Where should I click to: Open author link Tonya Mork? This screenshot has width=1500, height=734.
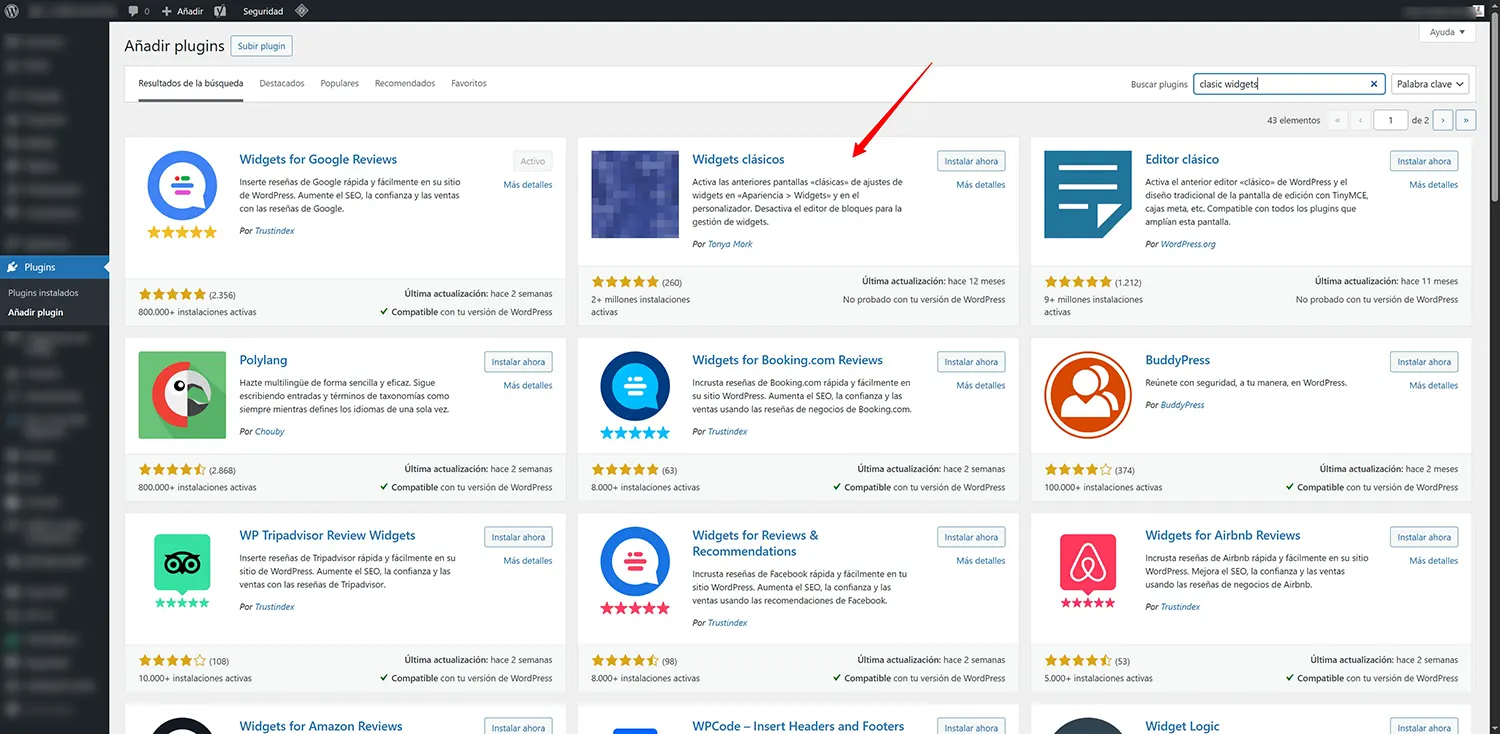(x=730, y=244)
